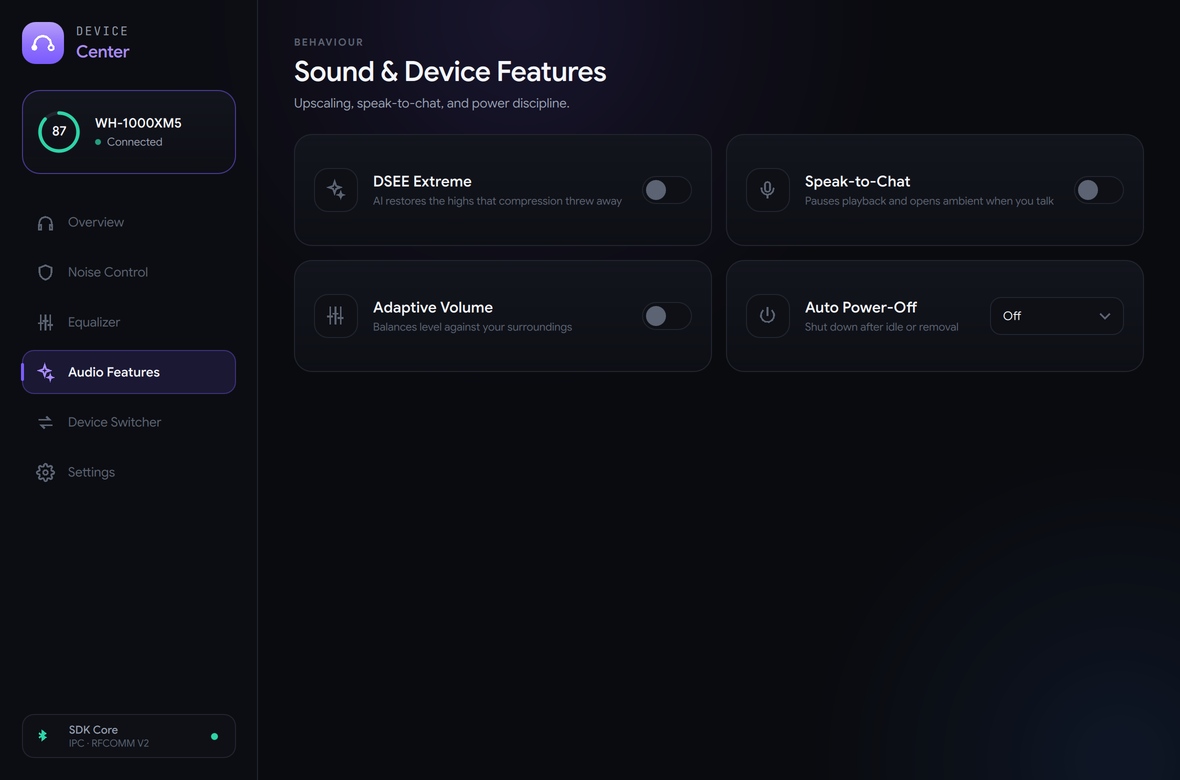Click the "Auto Power-Off" title
The image size is (1180, 780).
coord(861,307)
